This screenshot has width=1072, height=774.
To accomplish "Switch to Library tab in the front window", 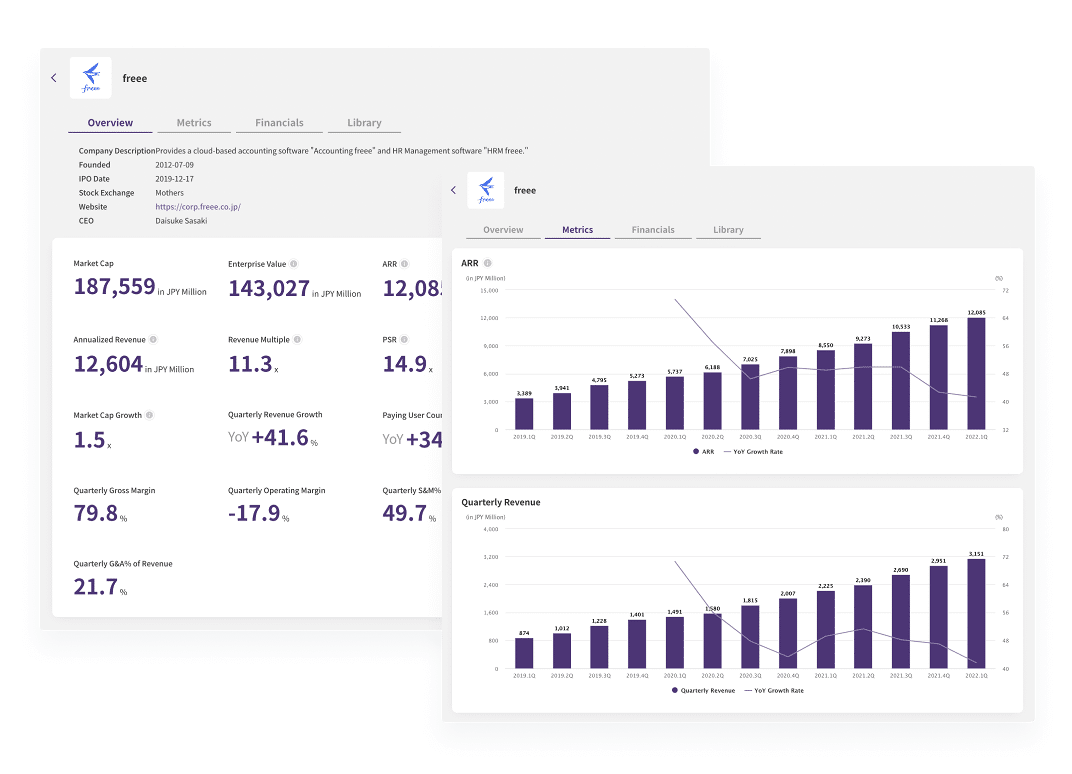I will tap(728, 230).
